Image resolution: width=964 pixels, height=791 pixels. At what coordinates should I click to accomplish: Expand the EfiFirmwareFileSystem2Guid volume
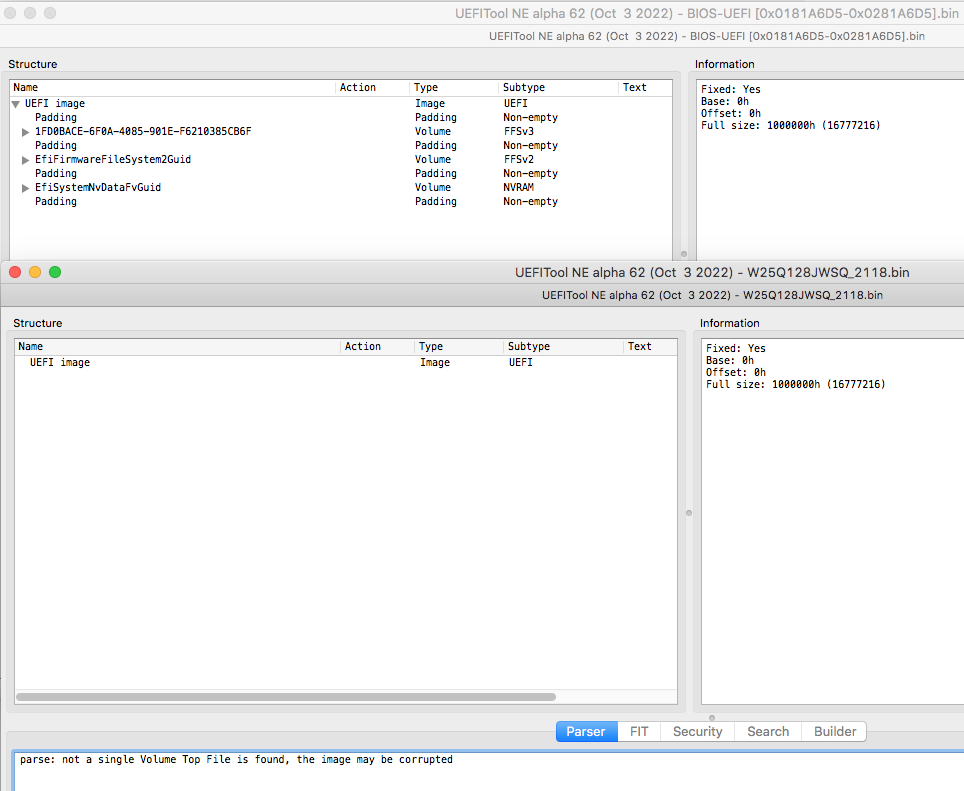(25, 160)
